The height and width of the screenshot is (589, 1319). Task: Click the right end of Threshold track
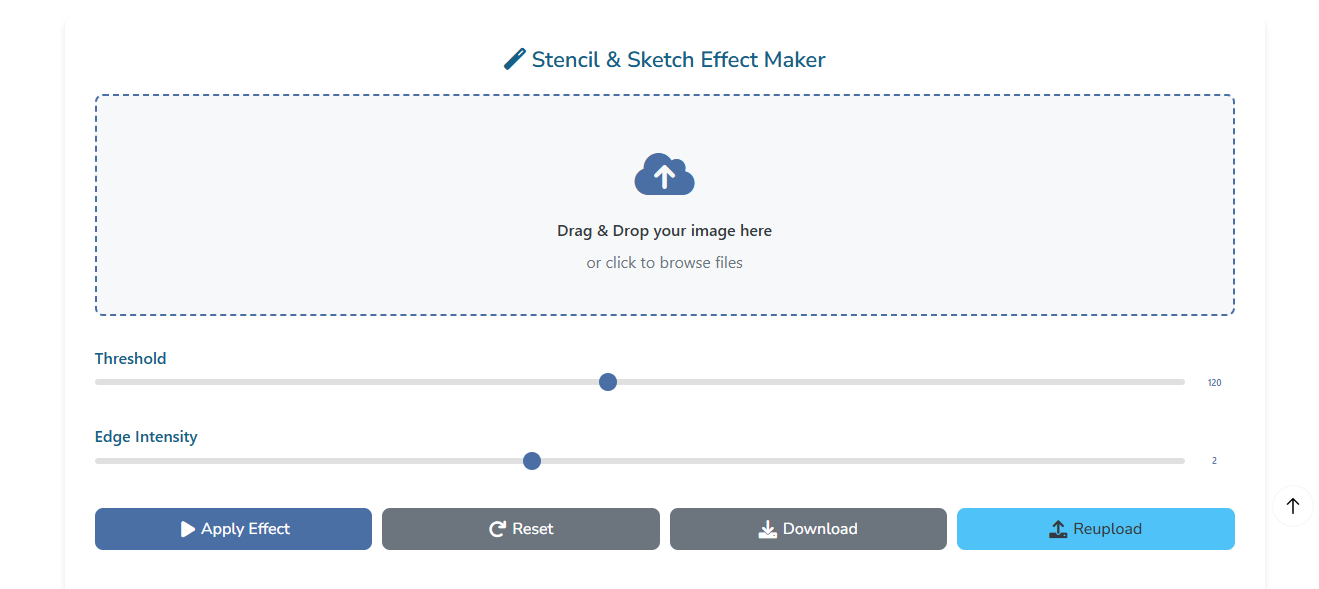pyautogui.click(x=1180, y=382)
